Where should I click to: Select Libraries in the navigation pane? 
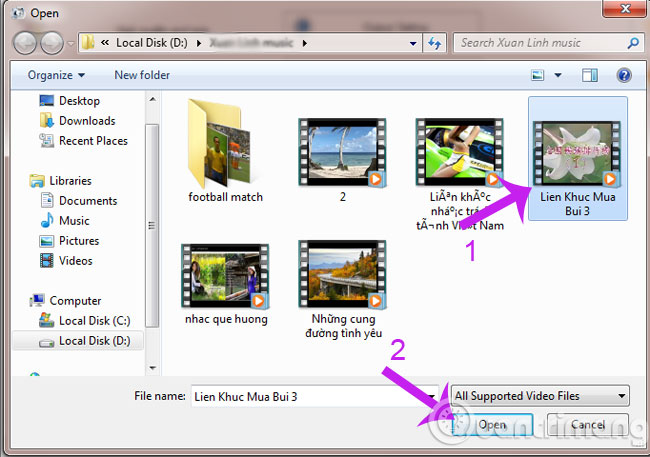pos(70,181)
